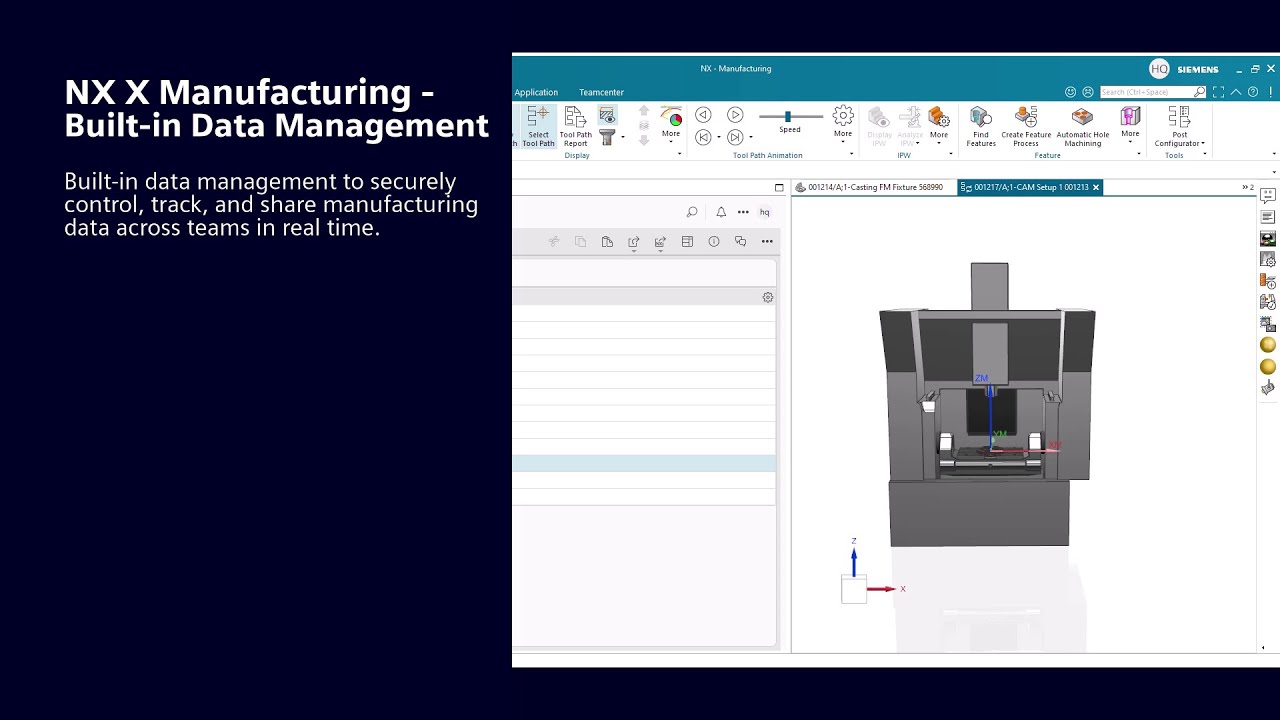Collapse the ribbon with the chevron

tap(1236, 92)
